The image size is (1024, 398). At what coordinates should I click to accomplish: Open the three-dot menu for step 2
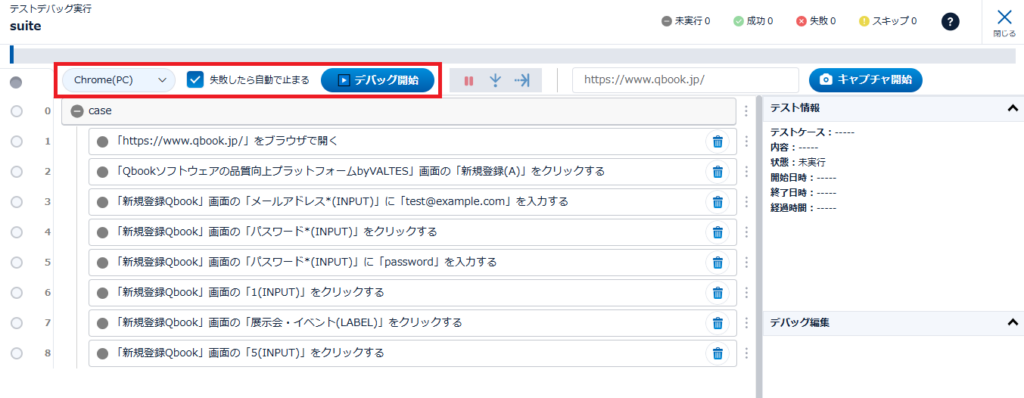point(746,171)
